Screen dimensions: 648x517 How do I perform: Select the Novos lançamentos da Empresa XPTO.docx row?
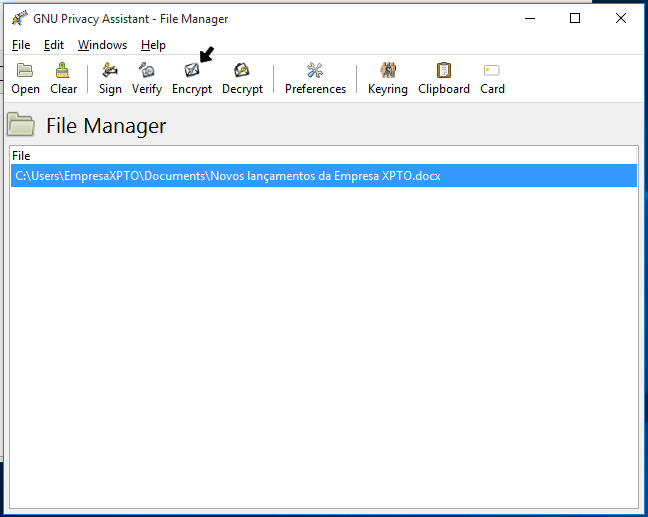[324, 176]
